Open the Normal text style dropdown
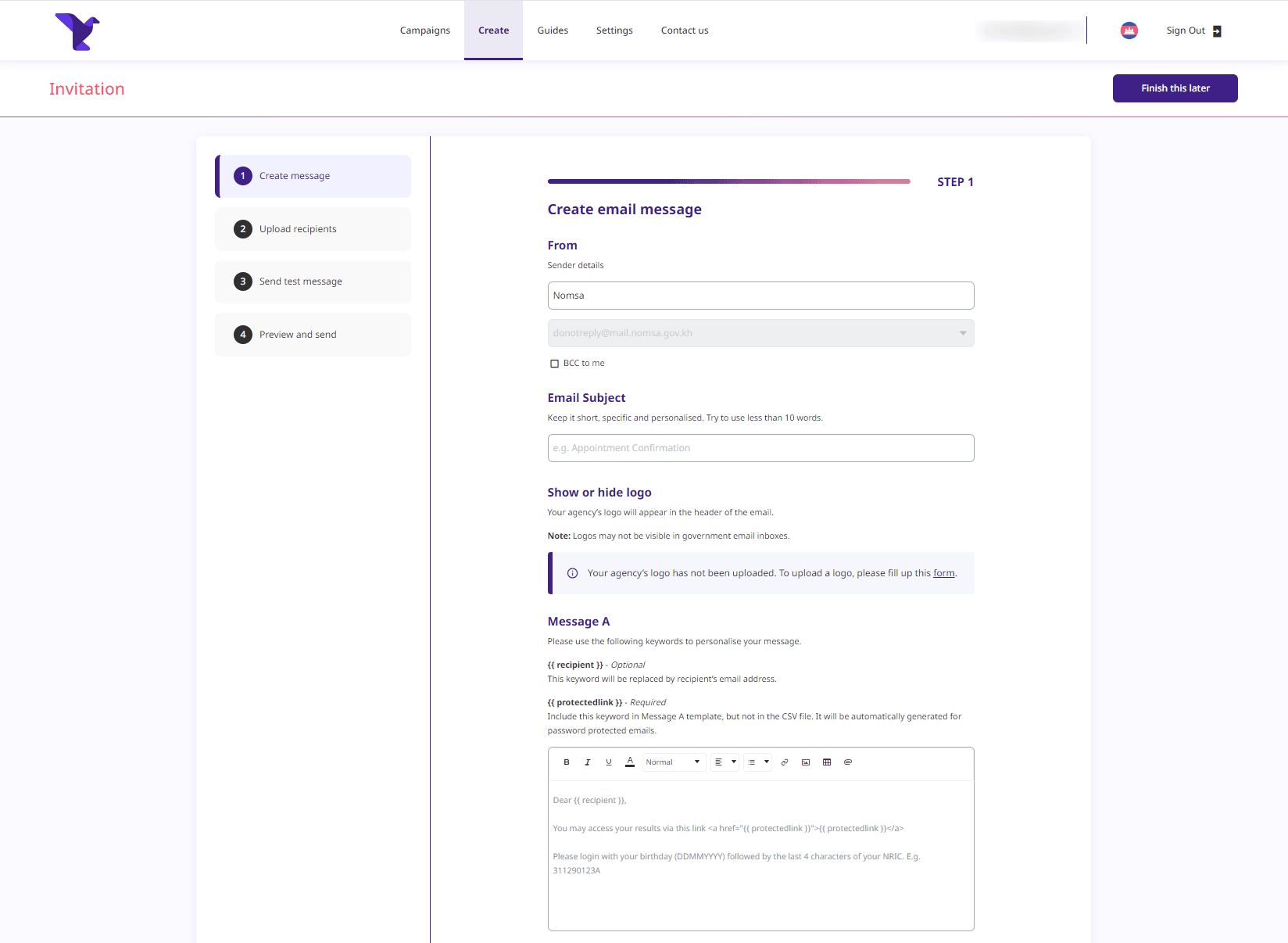This screenshot has height=943, width=1288. click(673, 762)
